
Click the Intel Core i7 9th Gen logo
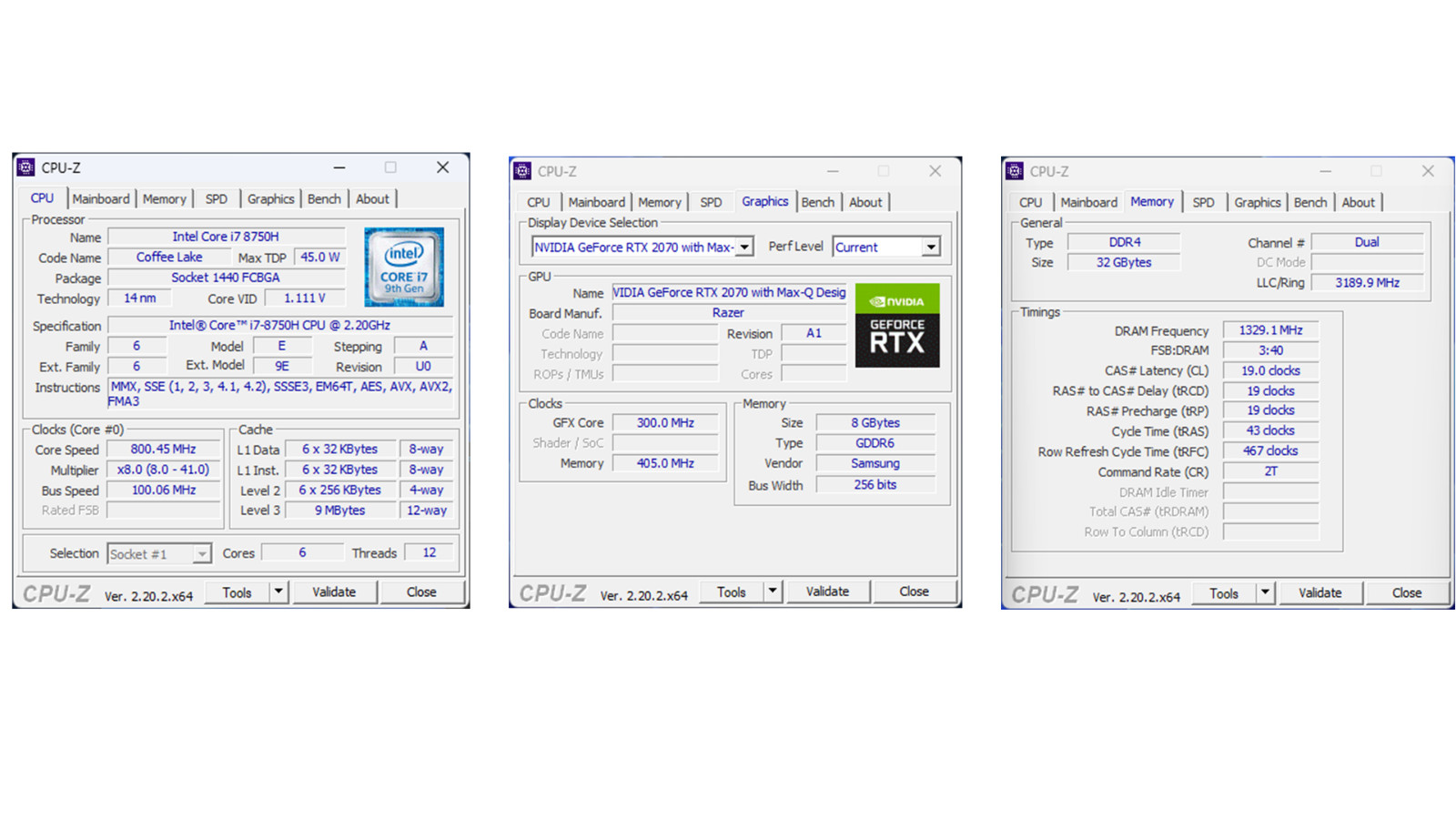point(404,267)
